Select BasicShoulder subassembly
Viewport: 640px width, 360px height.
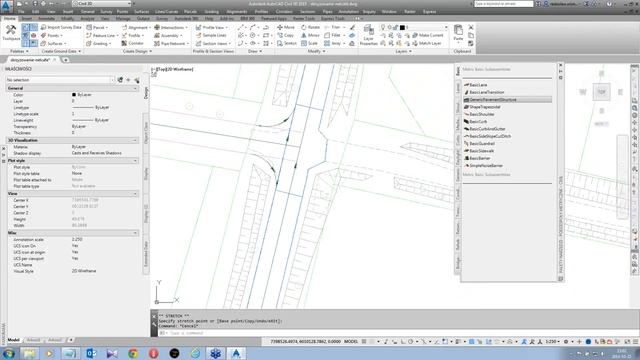[482, 114]
